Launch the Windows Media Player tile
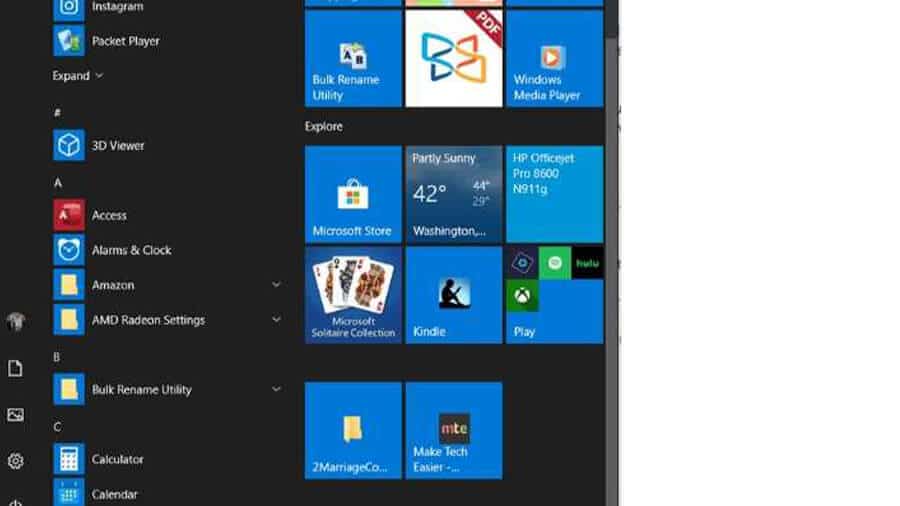The height and width of the screenshot is (506, 900). (x=554, y=59)
